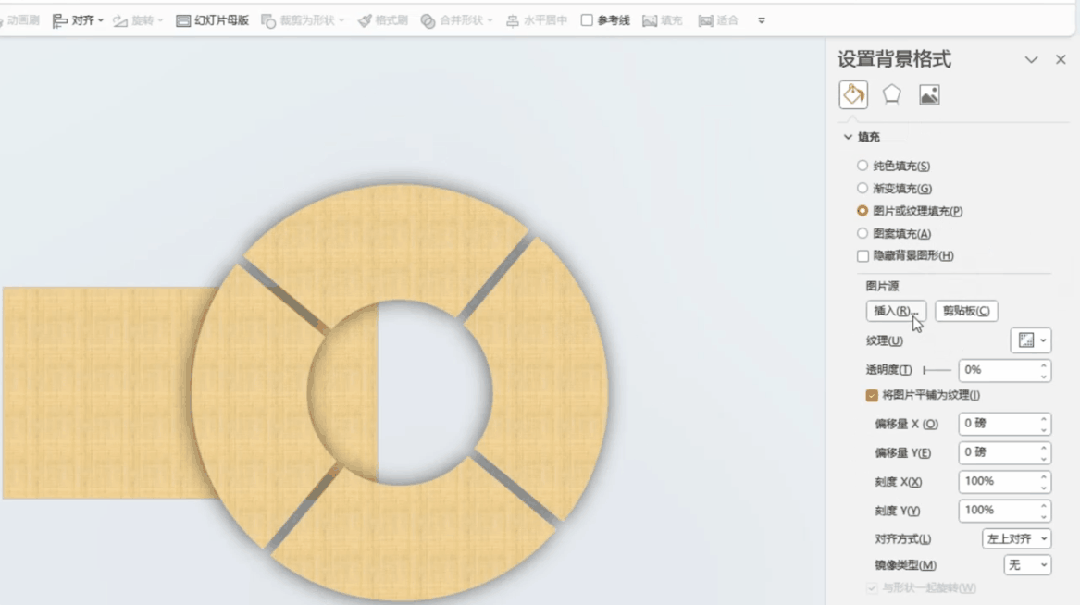
Task: Increase 刻度 X with up arrow
Action: point(1043,477)
